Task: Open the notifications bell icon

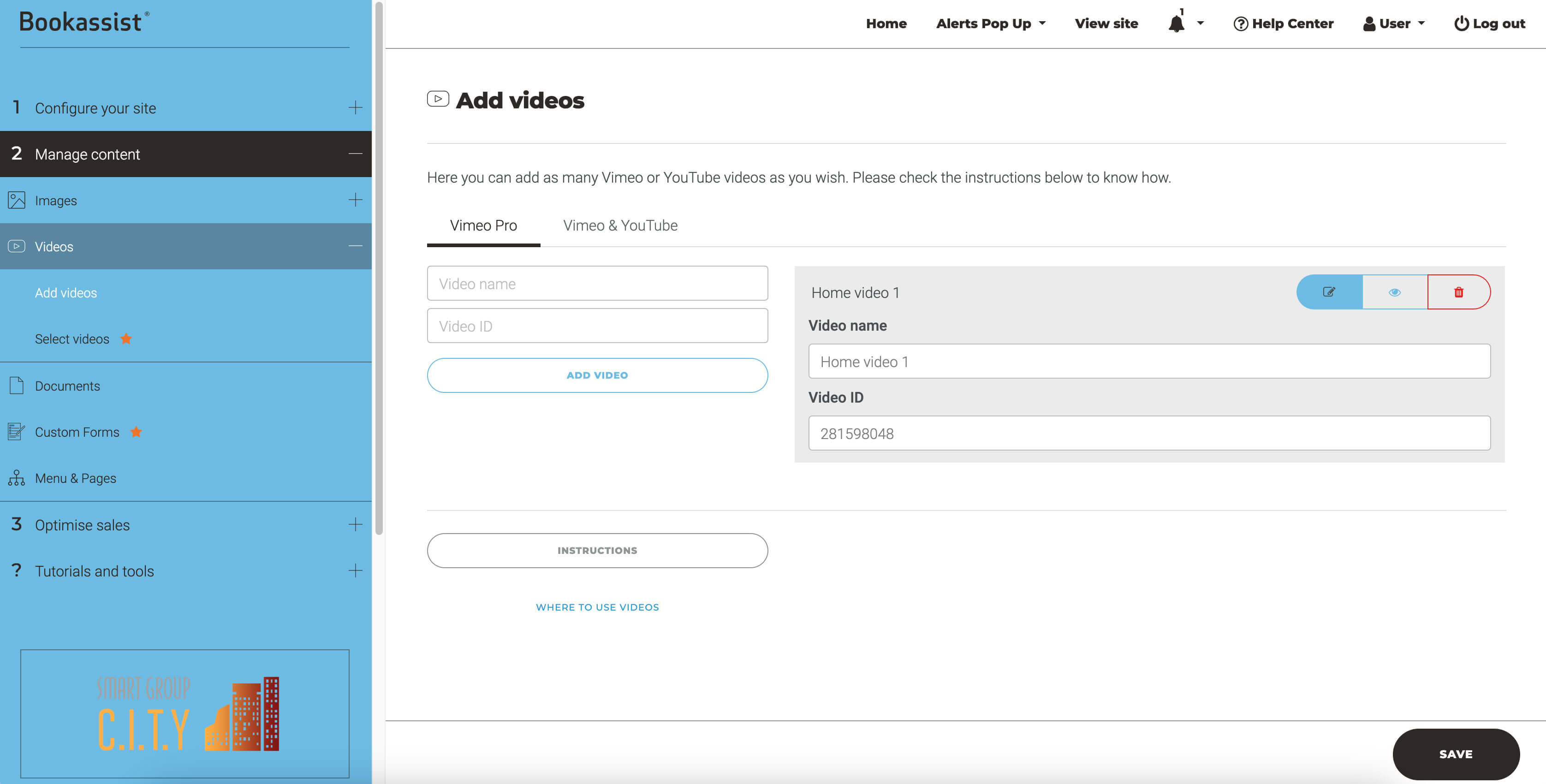Action: pos(1176,24)
